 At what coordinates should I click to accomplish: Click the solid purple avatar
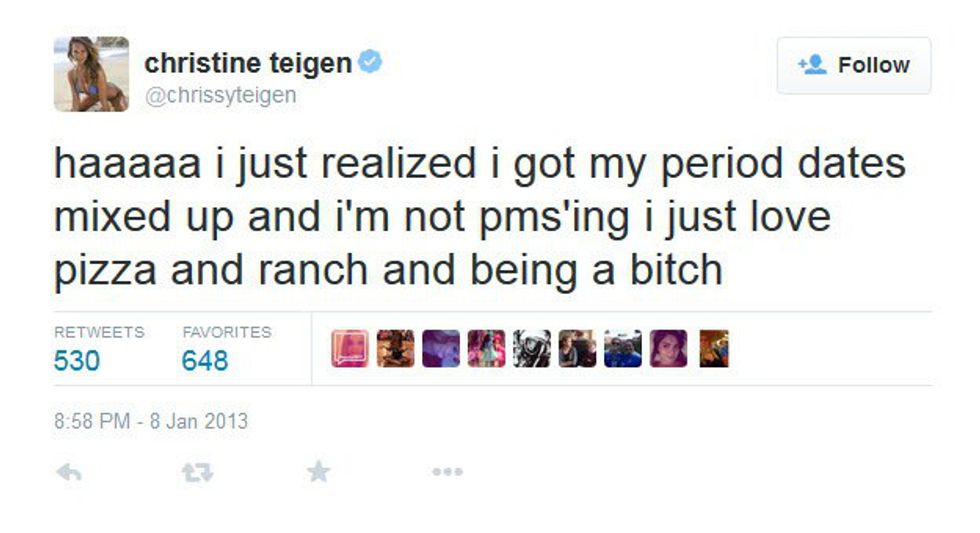coord(440,348)
